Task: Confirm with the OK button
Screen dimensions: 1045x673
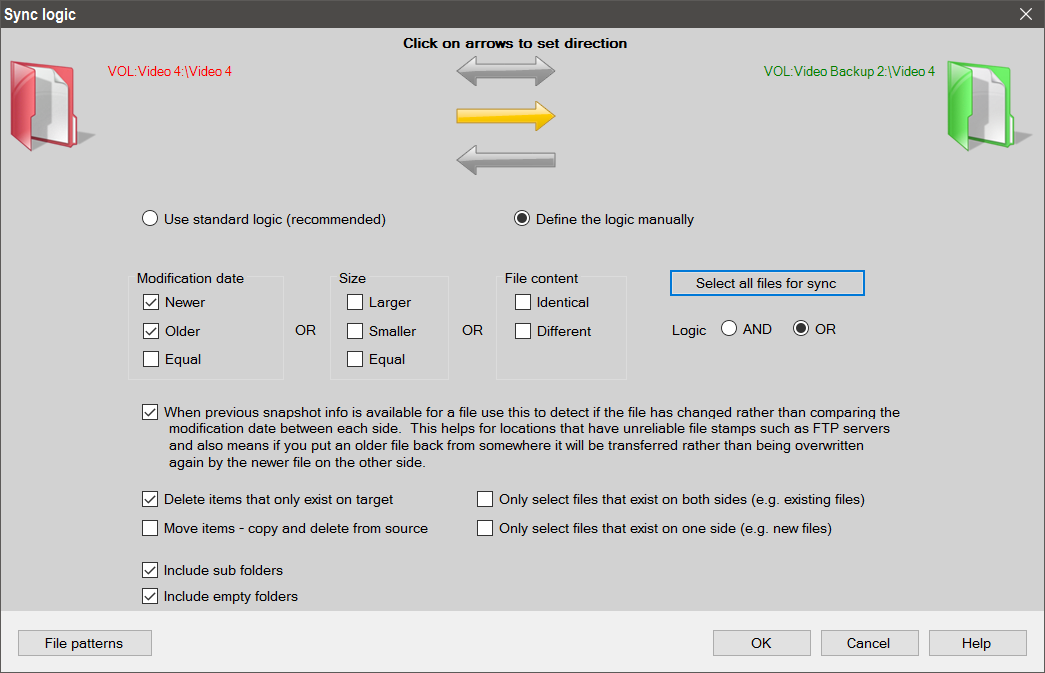Action: coord(761,643)
